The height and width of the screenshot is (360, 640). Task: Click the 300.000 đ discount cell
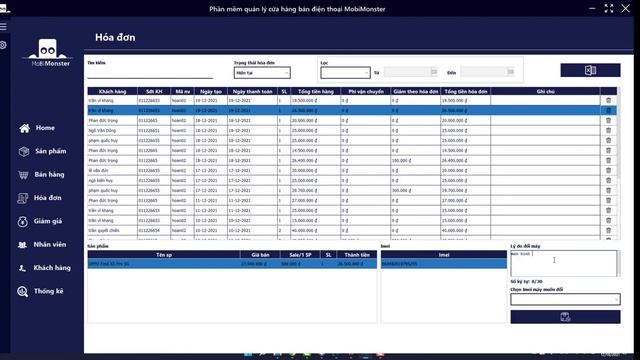click(x=416, y=191)
